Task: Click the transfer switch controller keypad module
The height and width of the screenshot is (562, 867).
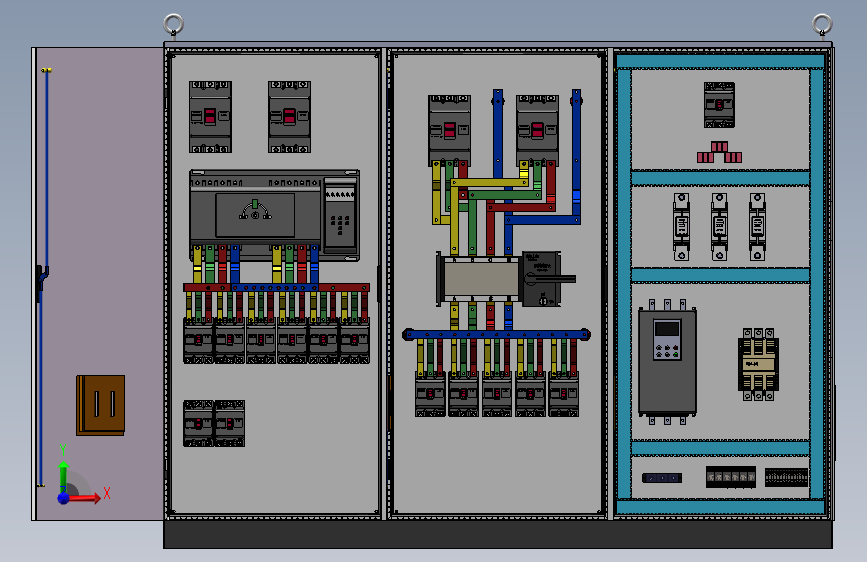Action: point(340,215)
